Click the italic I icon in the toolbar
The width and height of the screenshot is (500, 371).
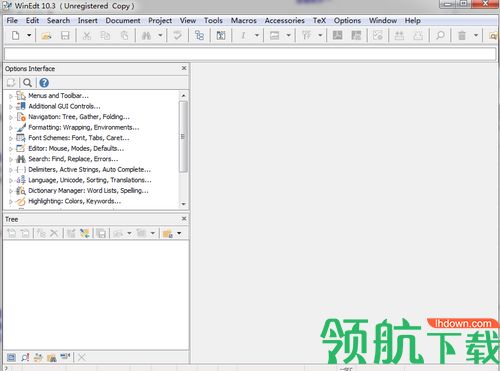click(243, 35)
